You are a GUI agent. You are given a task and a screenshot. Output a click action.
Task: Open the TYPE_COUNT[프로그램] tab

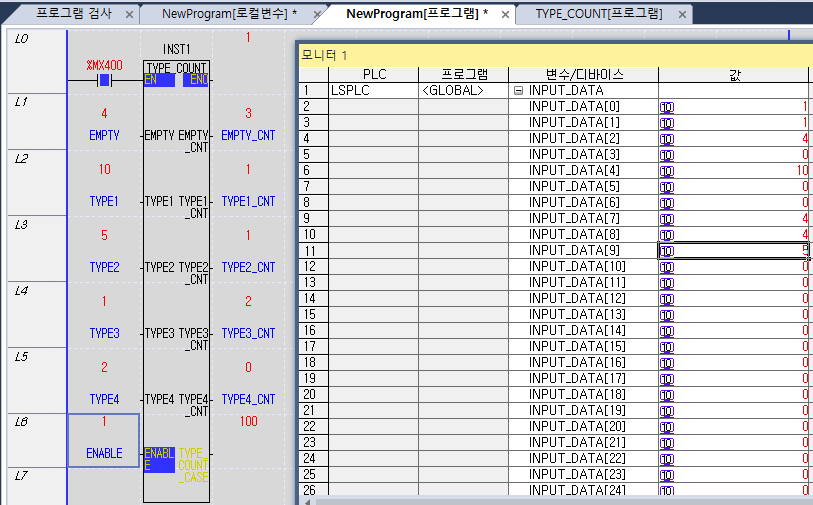click(x=598, y=14)
